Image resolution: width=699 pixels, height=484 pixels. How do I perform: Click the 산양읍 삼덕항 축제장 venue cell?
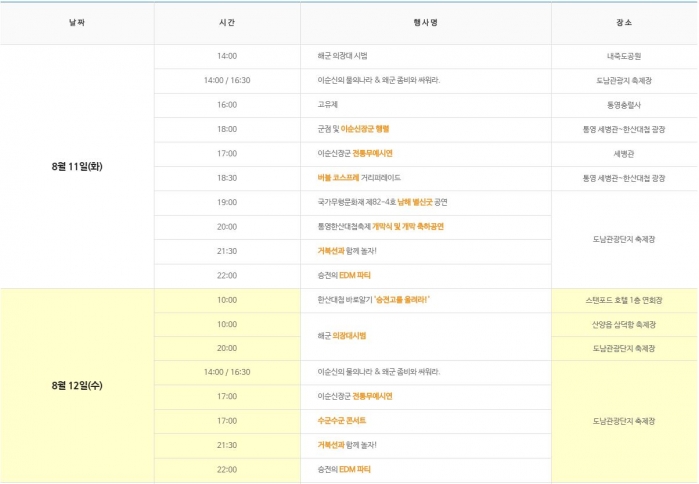[x=624, y=324]
